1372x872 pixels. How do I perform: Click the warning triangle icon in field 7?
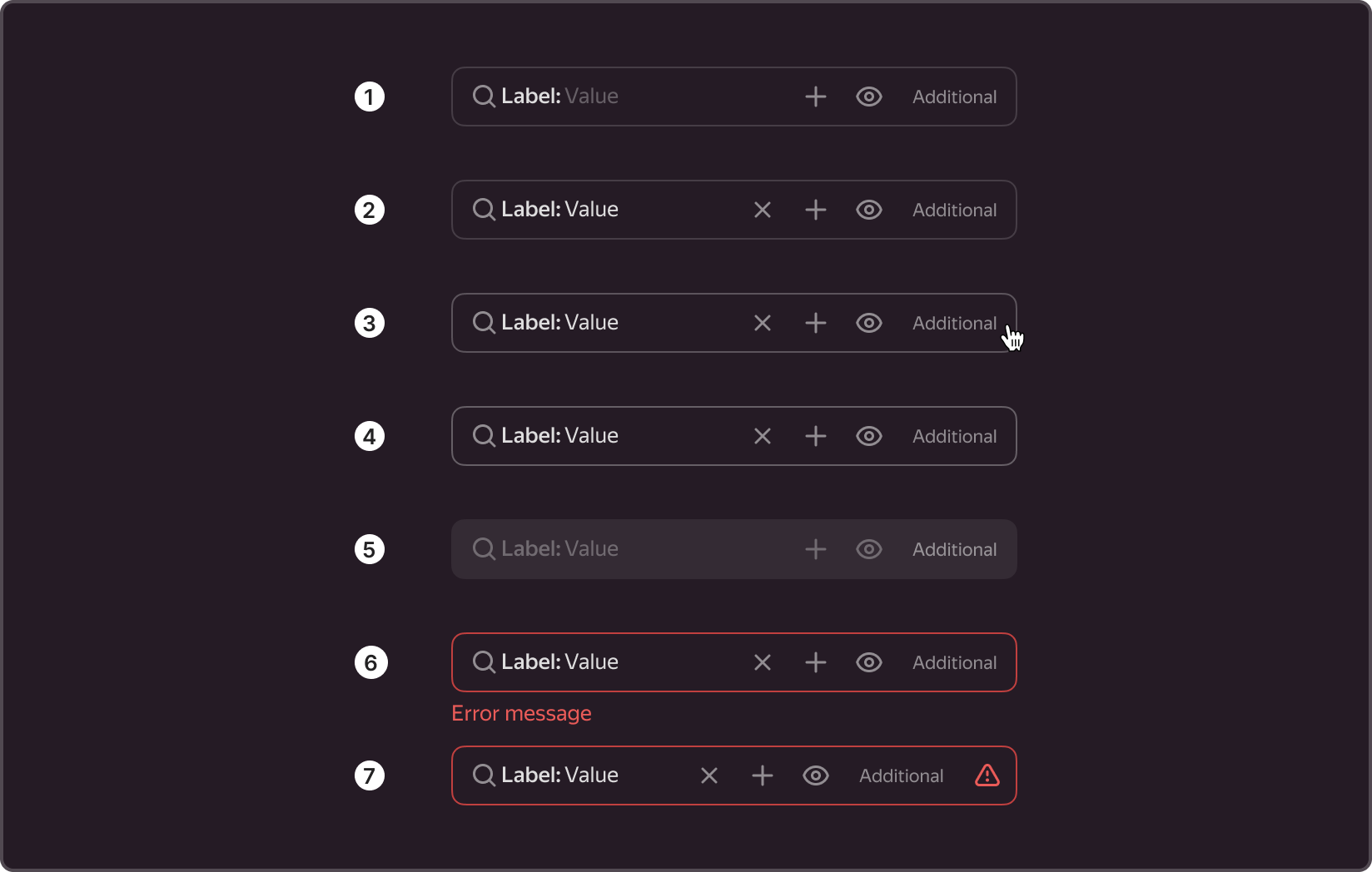tap(987, 775)
